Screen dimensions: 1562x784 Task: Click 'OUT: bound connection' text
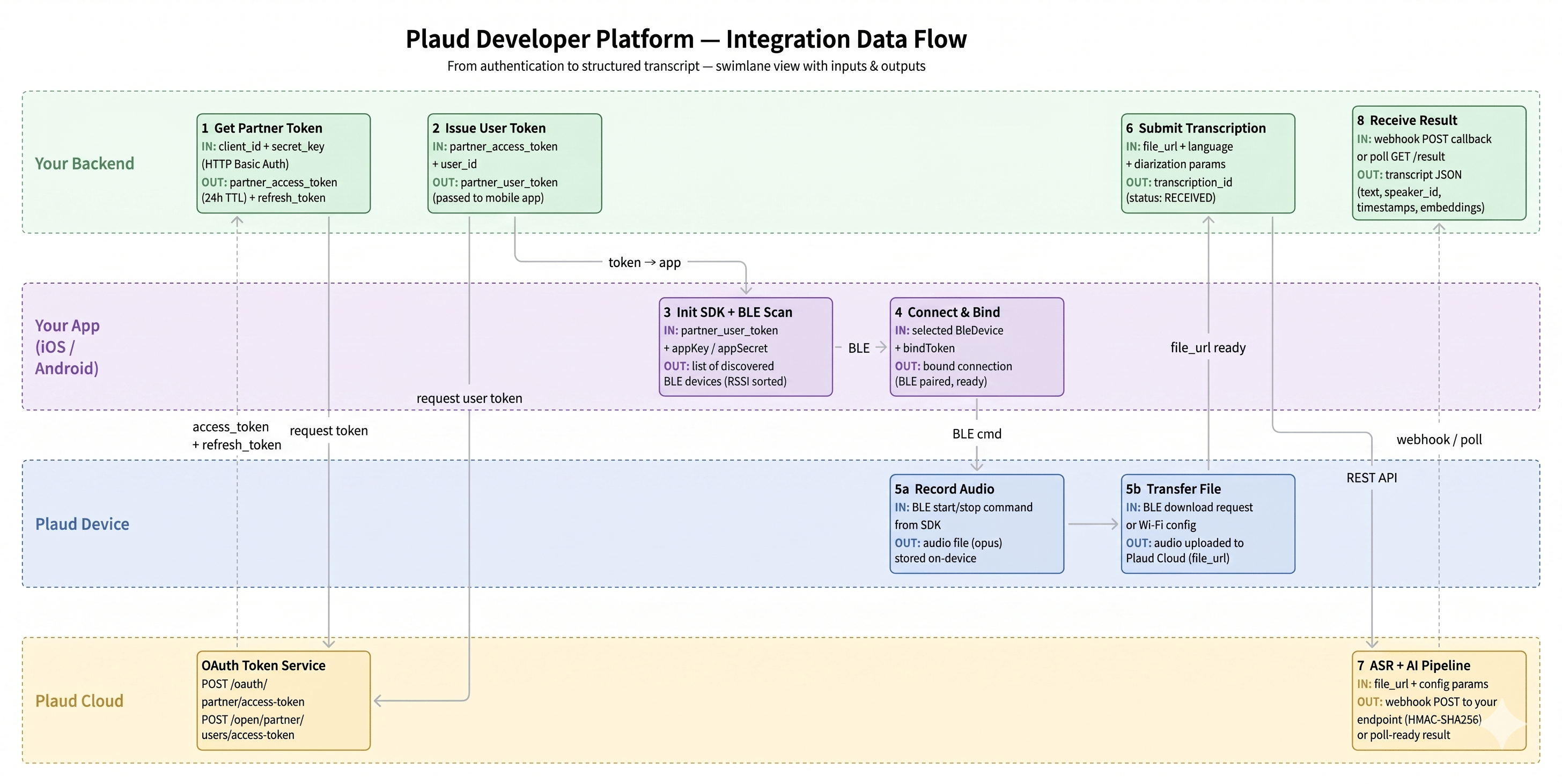pos(953,366)
